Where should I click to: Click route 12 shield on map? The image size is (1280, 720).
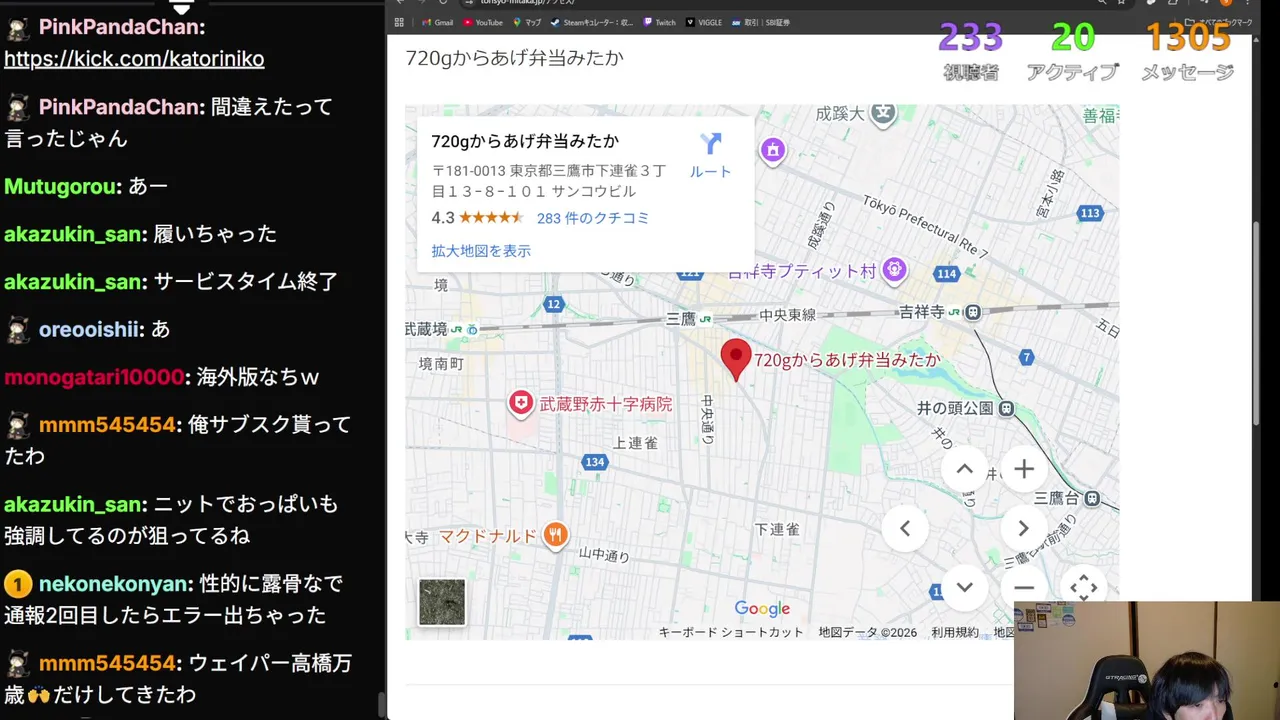click(x=554, y=304)
